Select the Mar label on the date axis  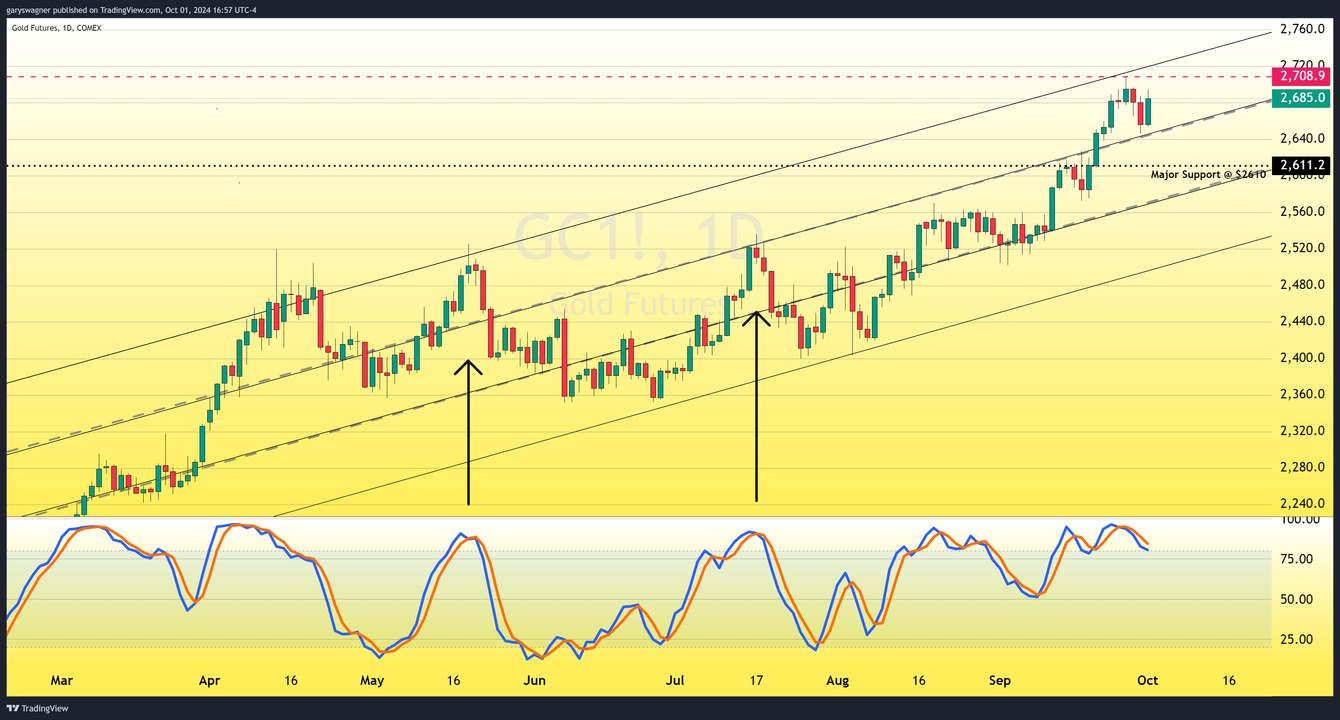(62, 680)
